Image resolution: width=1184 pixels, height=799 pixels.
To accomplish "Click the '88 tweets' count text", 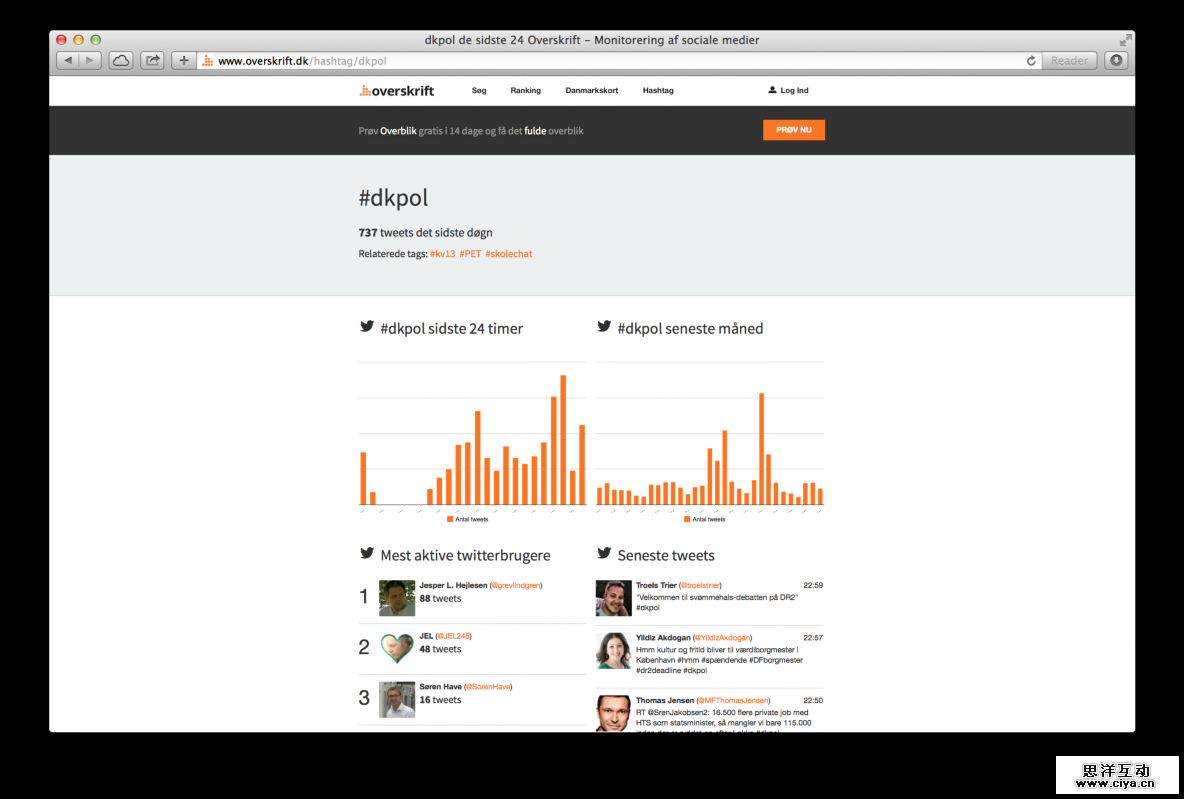I will point(440,598).
